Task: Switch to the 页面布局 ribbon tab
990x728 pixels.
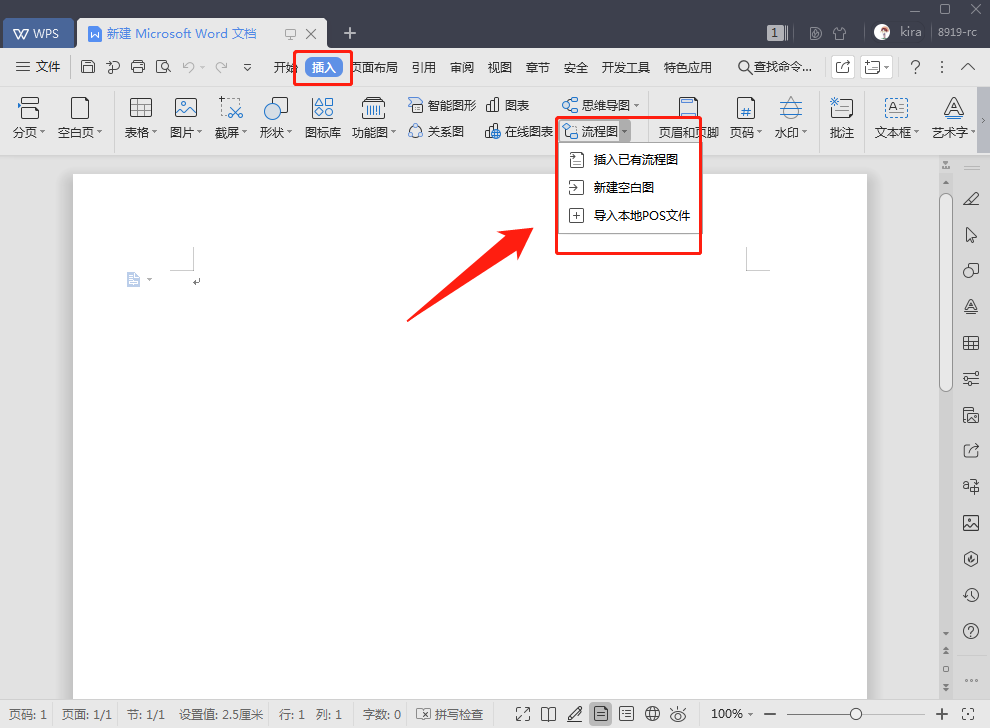Action: pyautogui.click(x=375, y=68)
